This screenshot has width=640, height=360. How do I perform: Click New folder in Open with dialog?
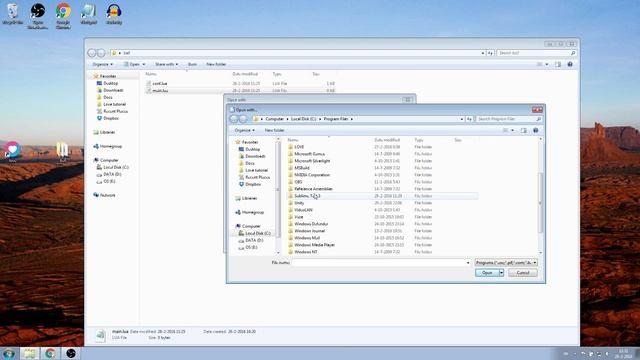point(274,130)
